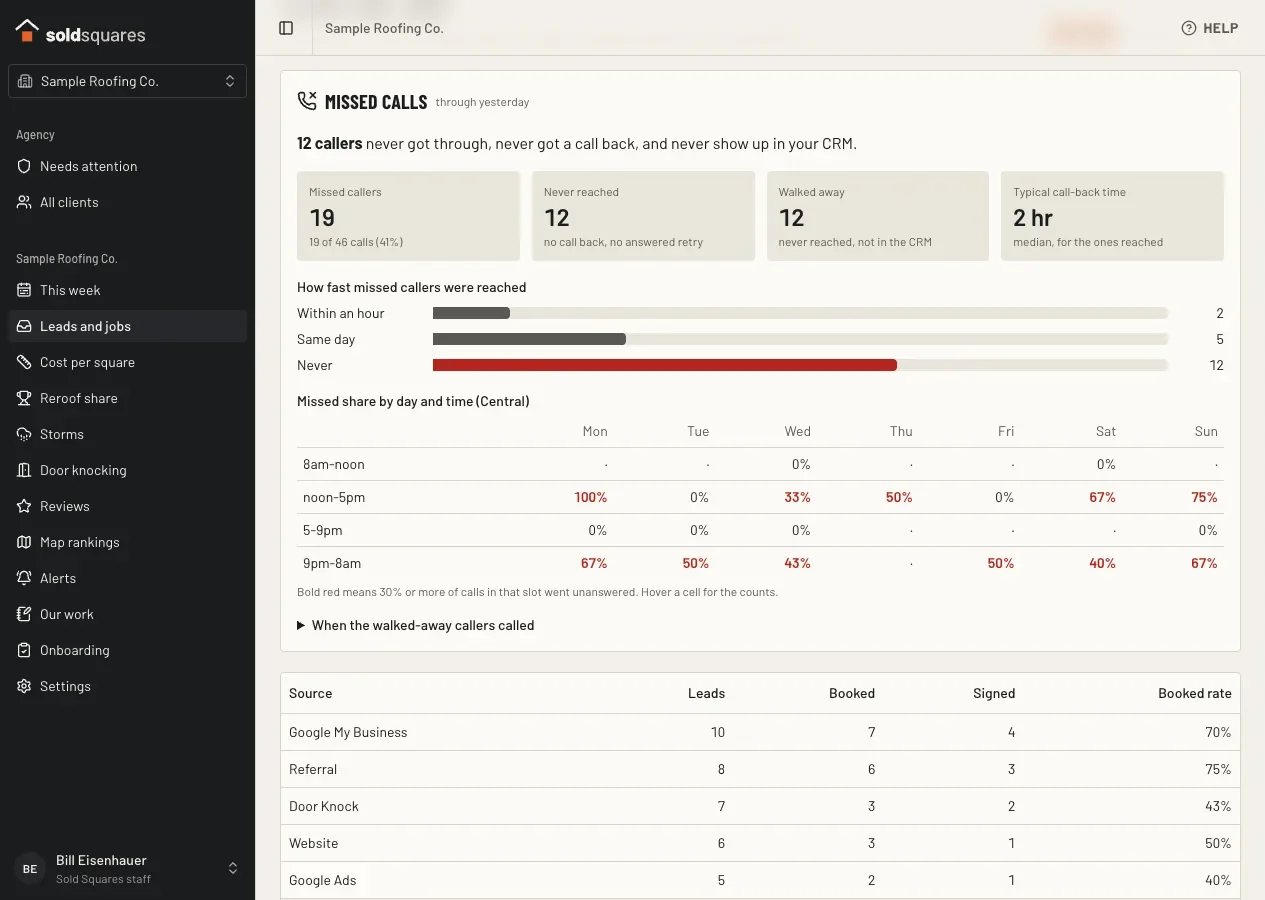Click the Storms cloud icon
This screenshot has height=900, width=1265.
(24, 434)
